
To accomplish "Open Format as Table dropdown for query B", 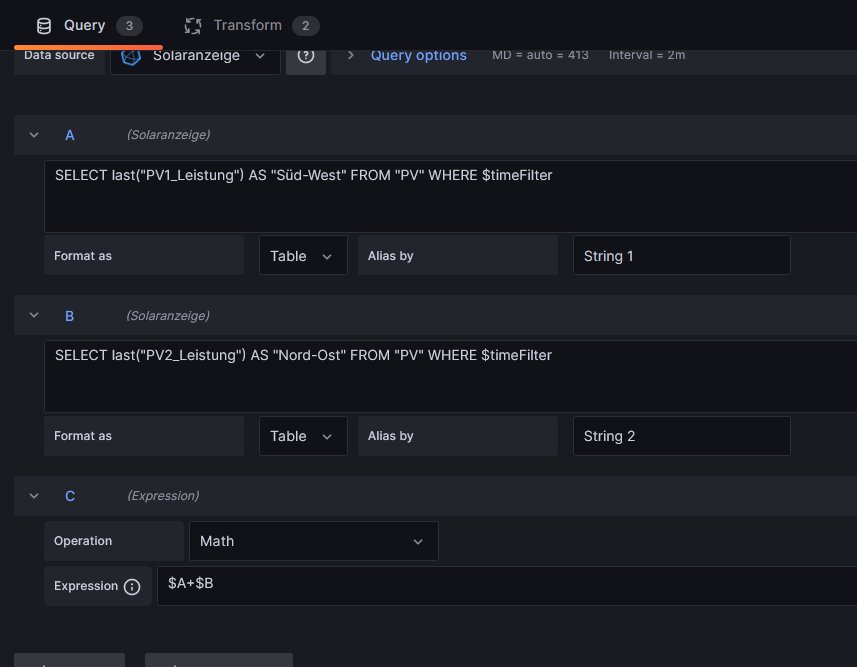I will click(x=303, y=436).
